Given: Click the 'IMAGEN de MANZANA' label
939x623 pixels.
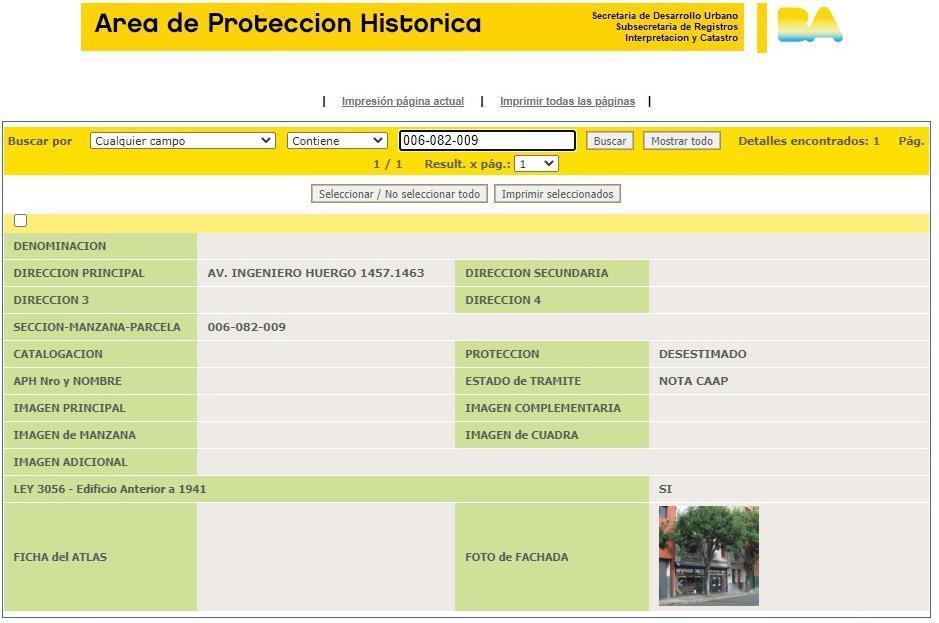Looking at the screenshot, I should click(x=75, y=435).
